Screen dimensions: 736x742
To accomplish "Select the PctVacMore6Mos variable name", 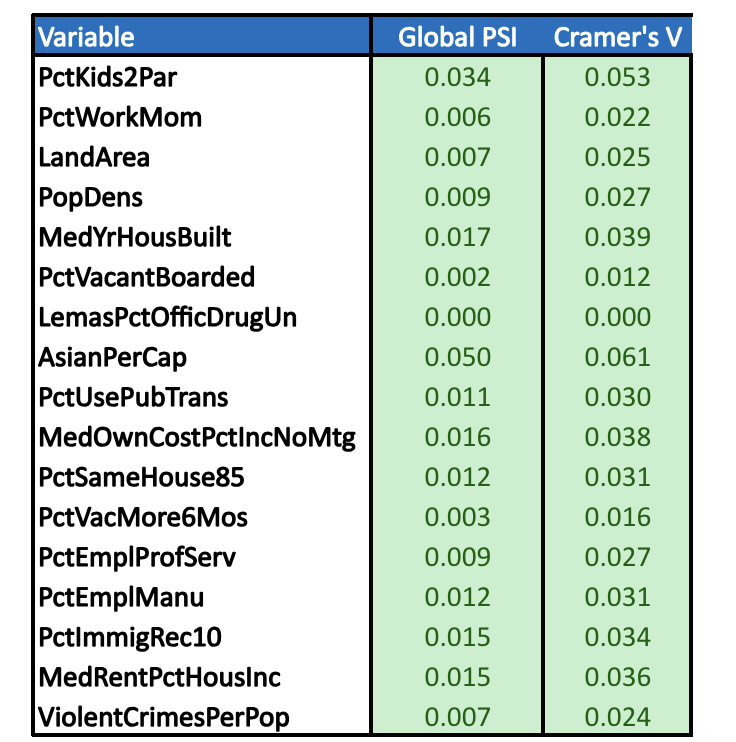I will tap(143, 517).
